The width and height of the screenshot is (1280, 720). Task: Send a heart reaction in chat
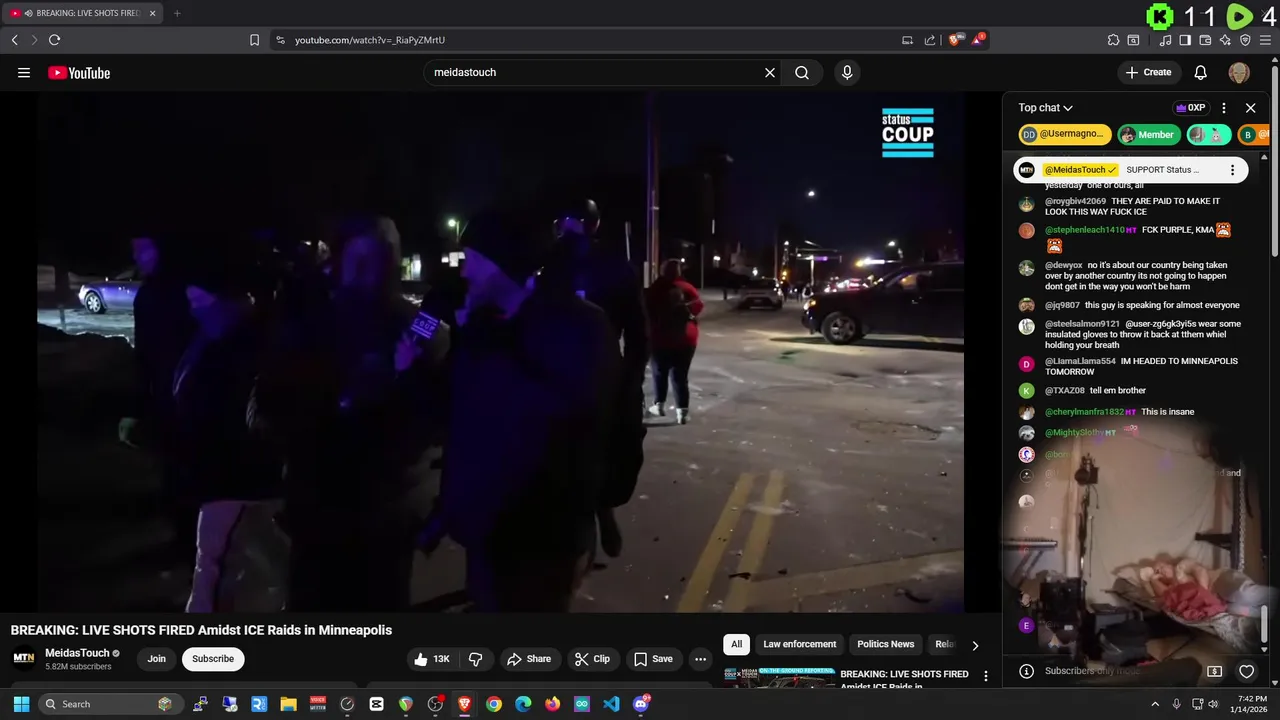(1246, 671)
